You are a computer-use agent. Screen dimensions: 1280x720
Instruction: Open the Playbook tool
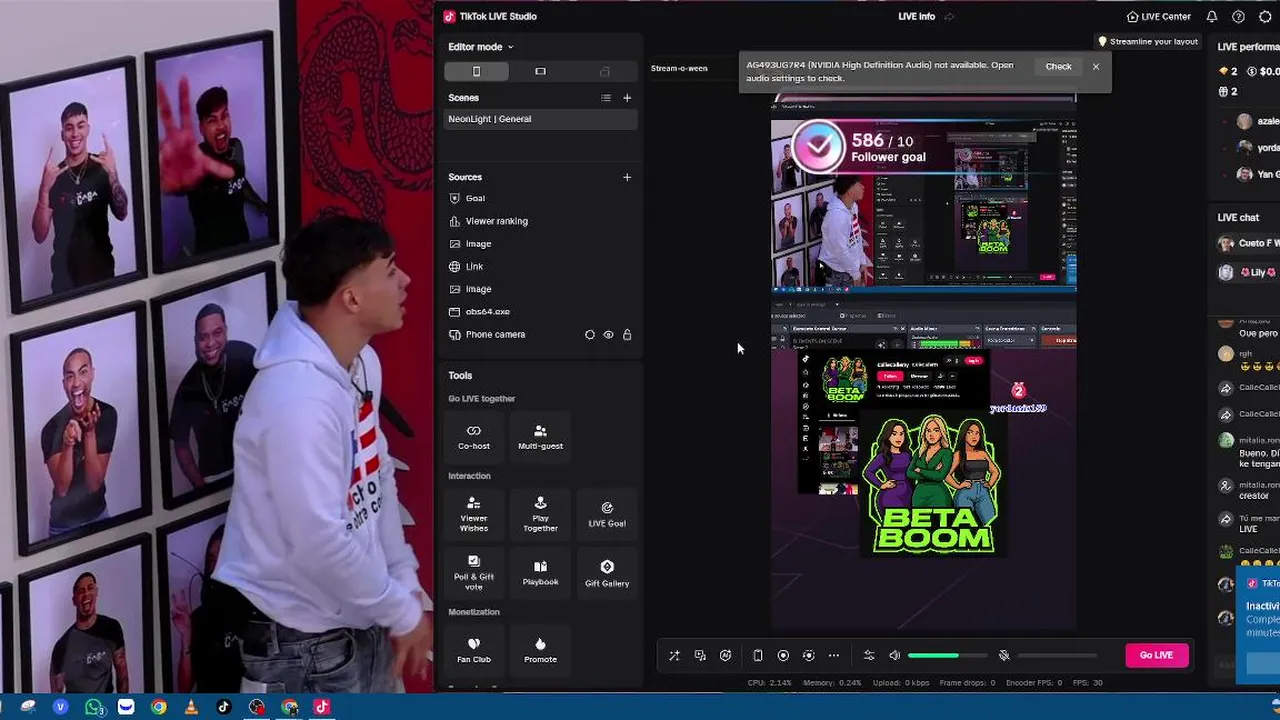point(540,573)
